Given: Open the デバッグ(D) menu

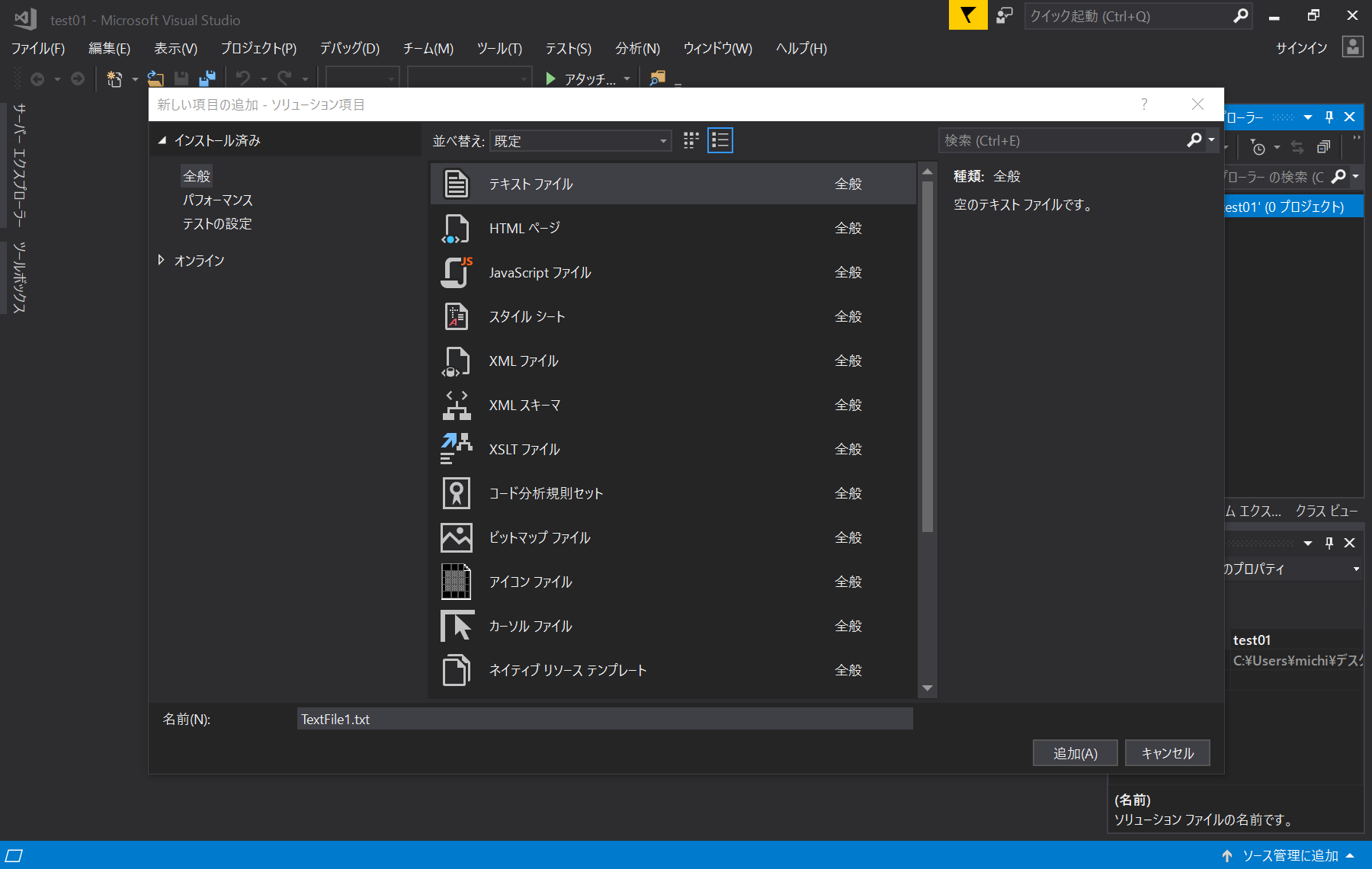Looking at the screenshot, I should coord(349,49).
